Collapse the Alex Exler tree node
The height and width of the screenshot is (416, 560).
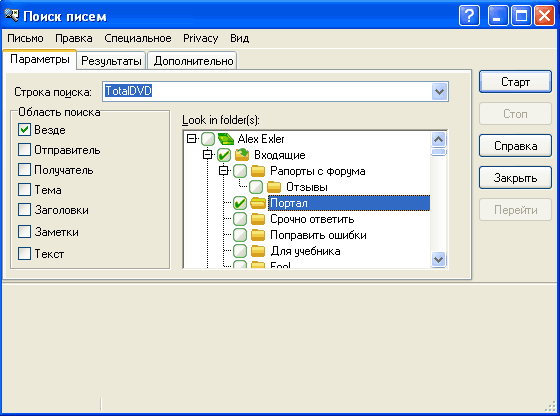pos(191,139)
